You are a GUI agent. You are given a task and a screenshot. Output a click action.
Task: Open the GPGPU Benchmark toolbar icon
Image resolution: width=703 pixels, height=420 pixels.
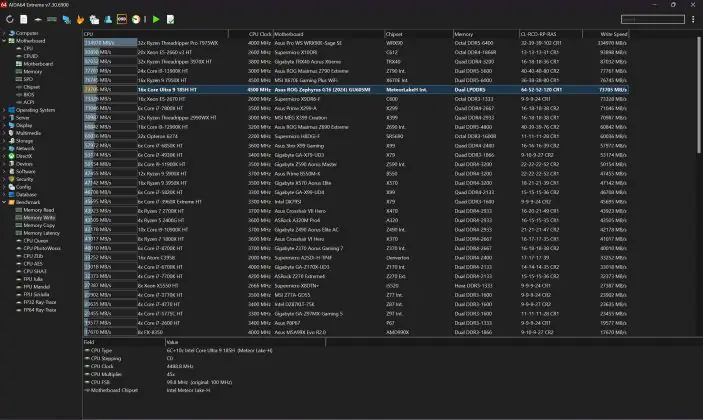(x=66, y=19)
